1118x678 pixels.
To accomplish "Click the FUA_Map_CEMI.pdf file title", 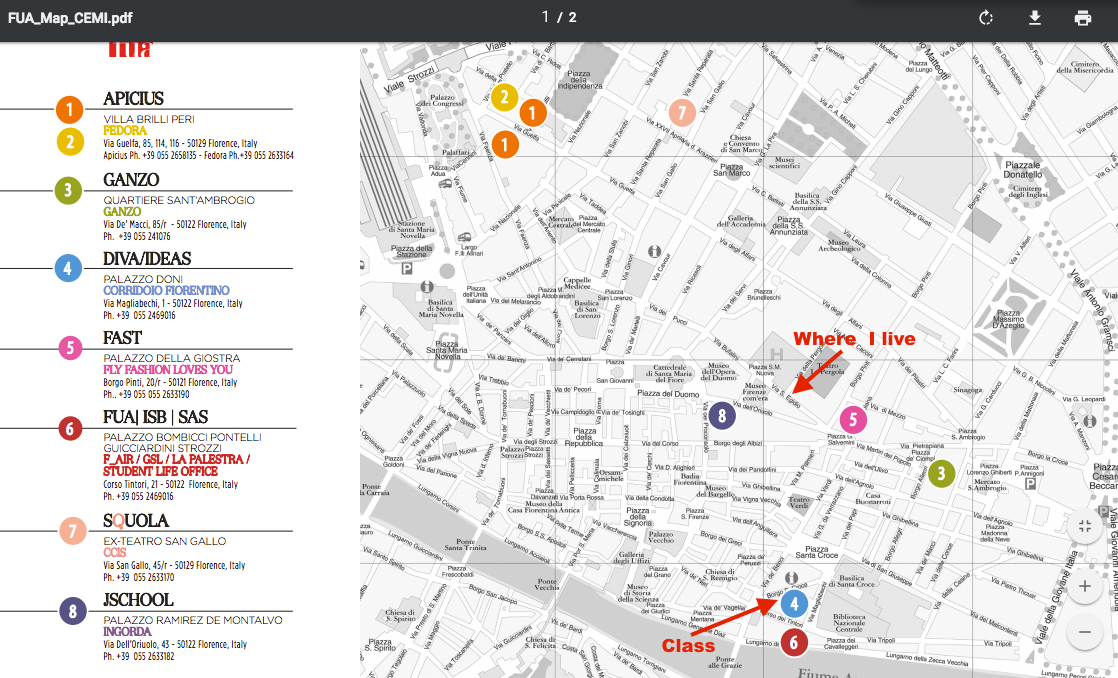I will (70, 18).
